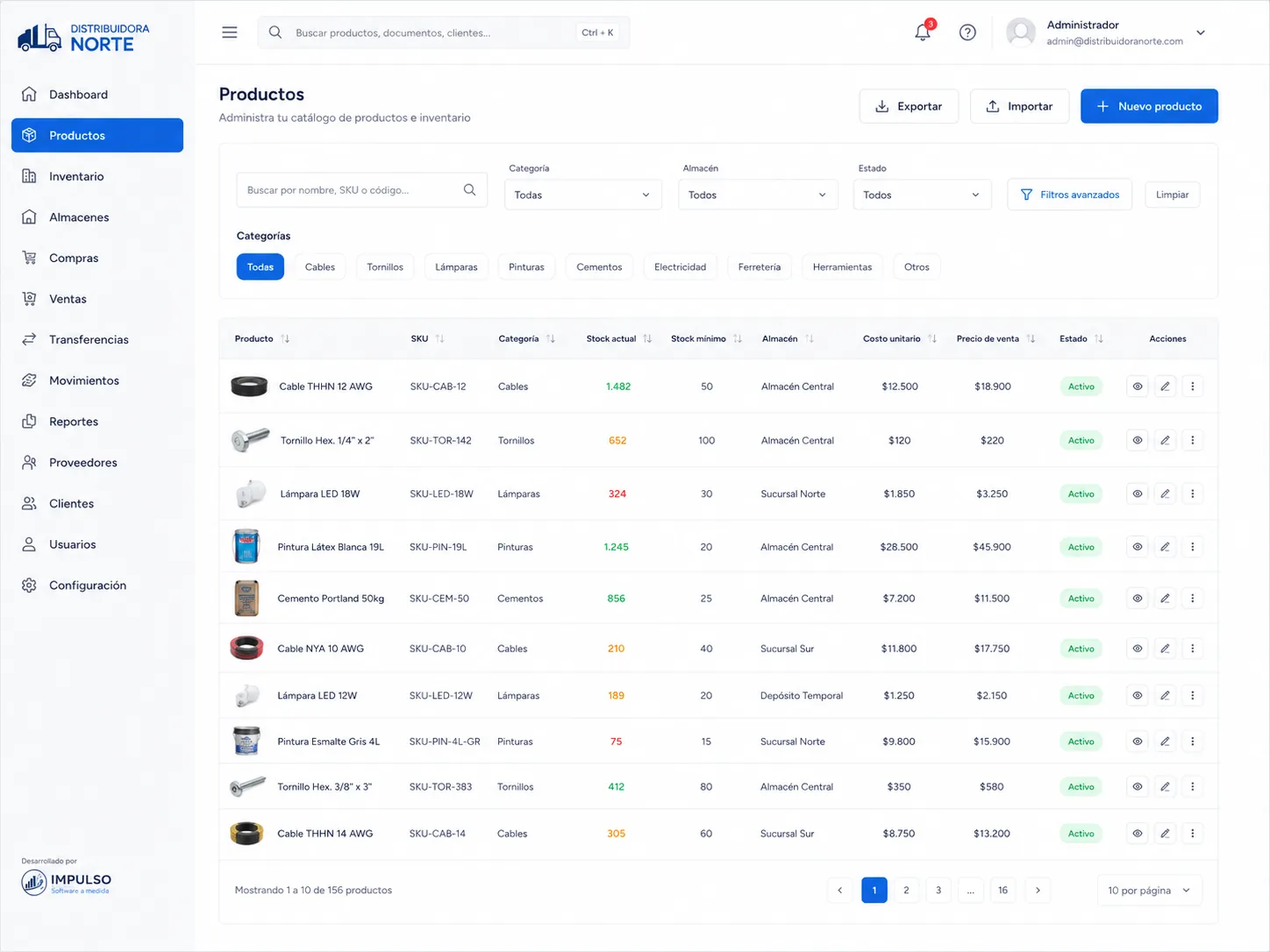The height and width of the screenshot is (952, 1270).
Task: Click the Importar button
Action: (x=1019, y=106)
